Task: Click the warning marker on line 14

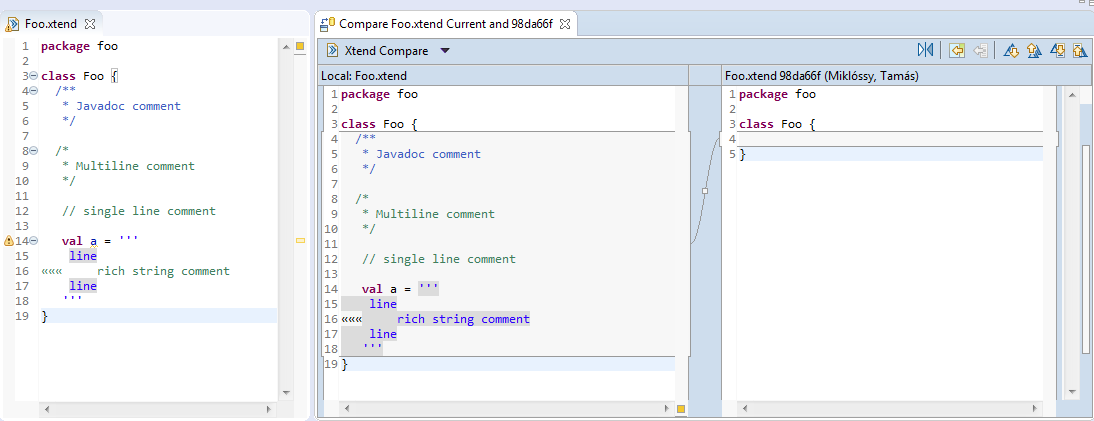Action: click(x=8, y=241)
